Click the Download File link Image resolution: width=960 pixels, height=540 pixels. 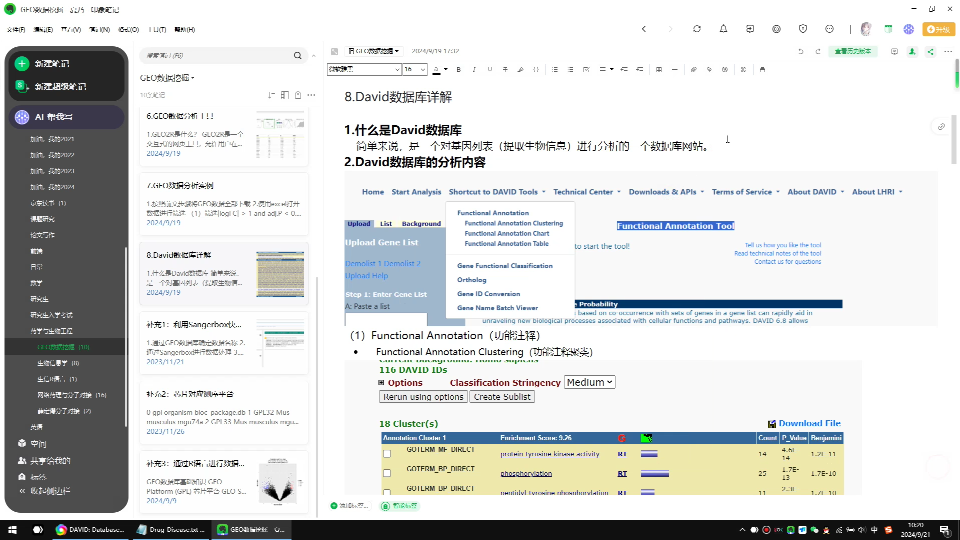809,423
